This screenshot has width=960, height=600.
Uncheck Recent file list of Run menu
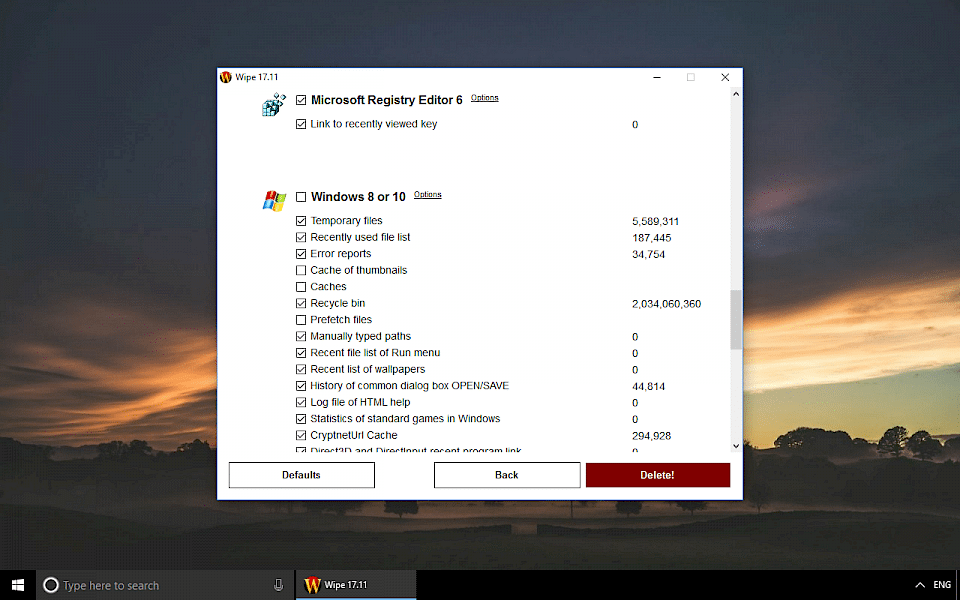point(301,353)
